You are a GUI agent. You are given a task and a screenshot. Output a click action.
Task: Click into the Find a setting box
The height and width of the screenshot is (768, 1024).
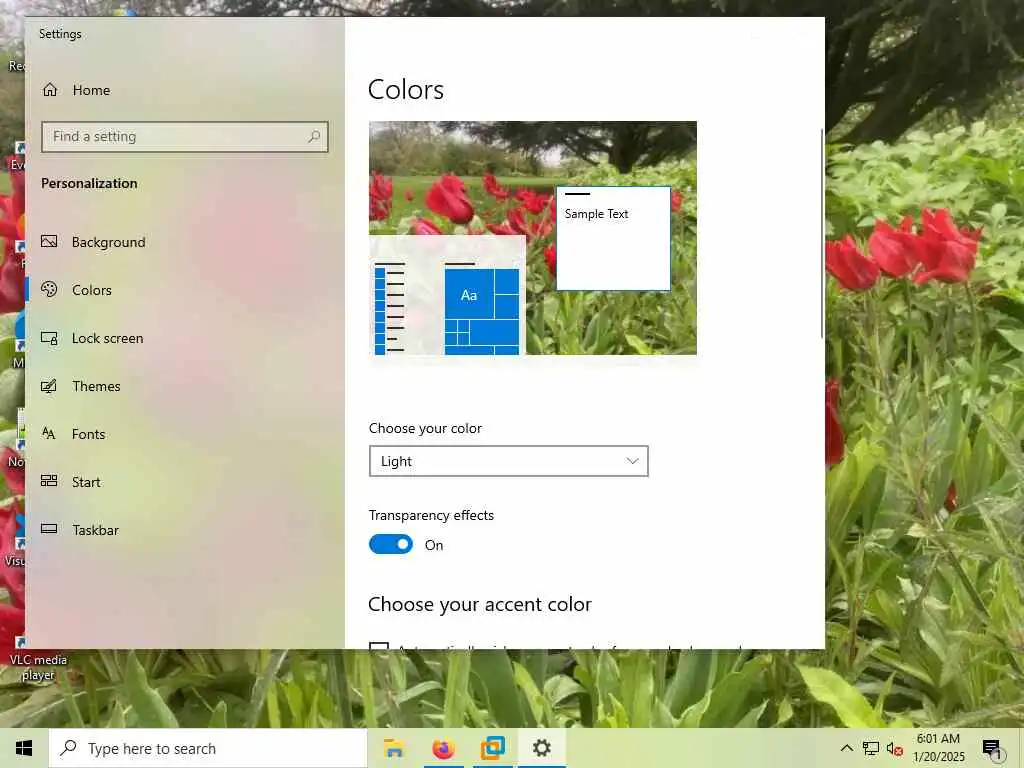click(x=185, y=136)
